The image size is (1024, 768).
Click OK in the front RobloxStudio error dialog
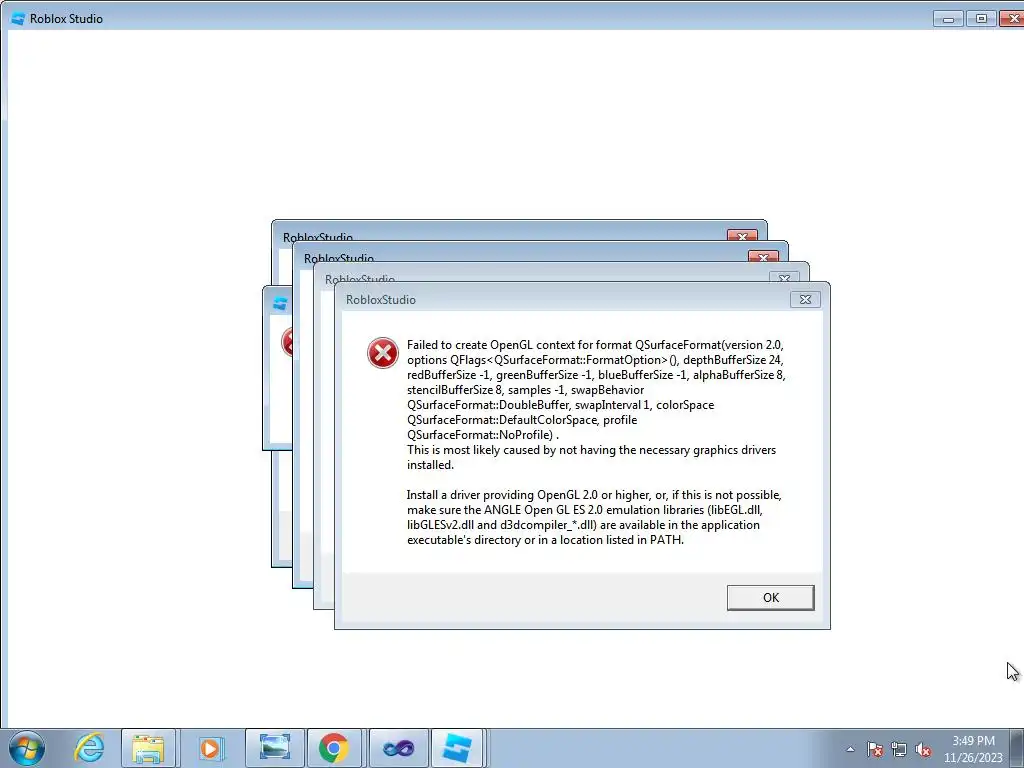click(770, 598)
